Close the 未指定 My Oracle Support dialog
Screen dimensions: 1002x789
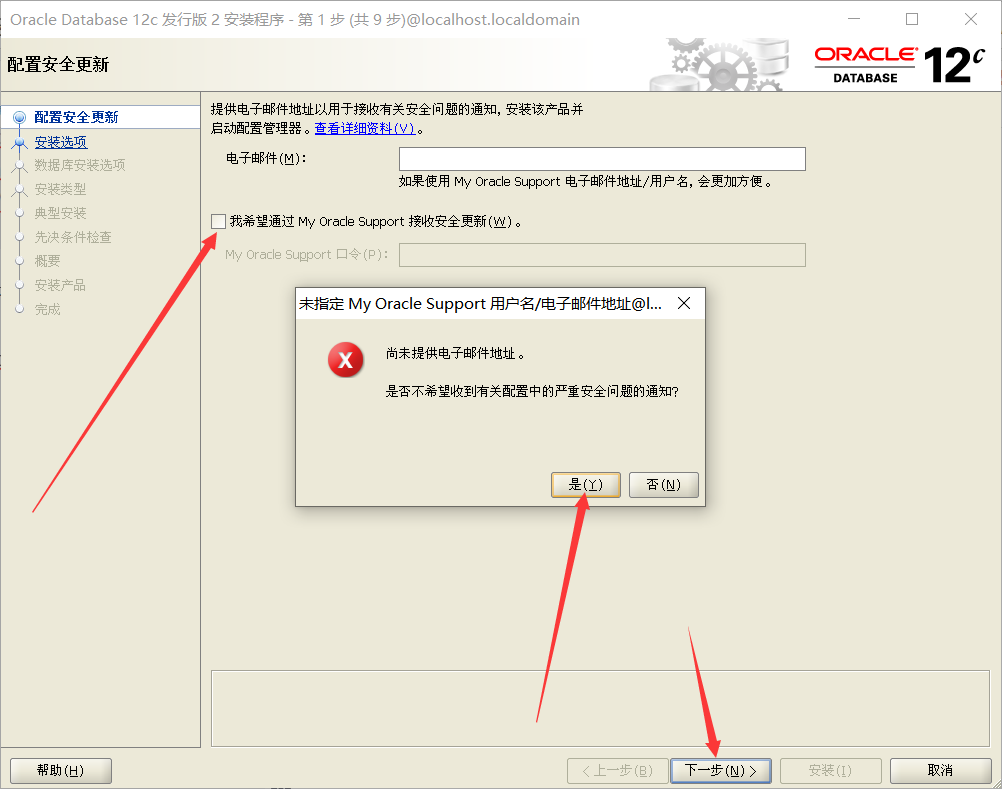pyautogui.click(x=684, y=303)
